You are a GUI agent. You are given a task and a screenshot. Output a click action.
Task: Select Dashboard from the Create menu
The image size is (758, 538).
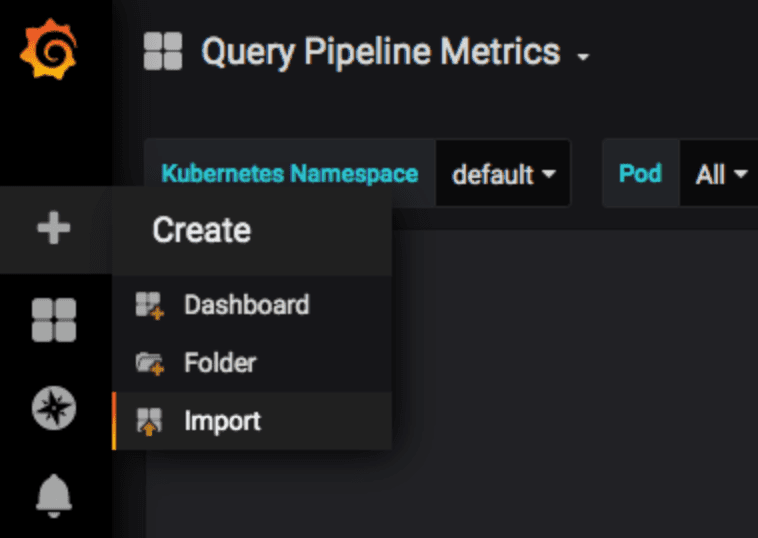coord(252,305)
